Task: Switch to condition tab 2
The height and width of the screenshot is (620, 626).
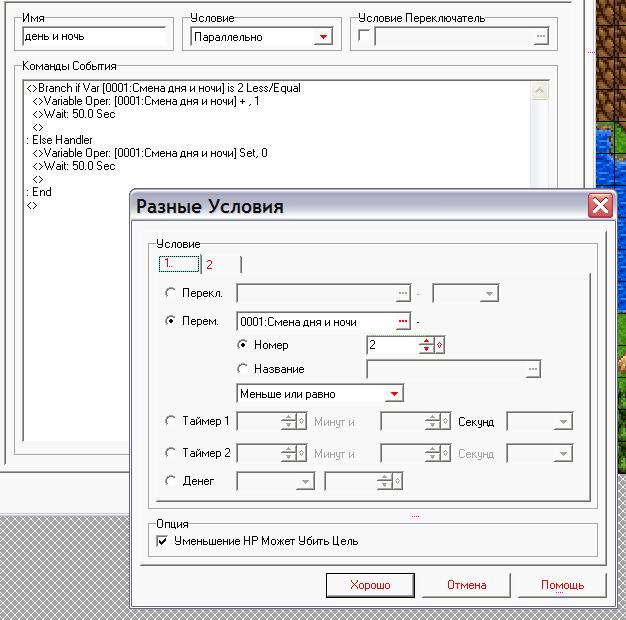Action: [x=210, y=265]
